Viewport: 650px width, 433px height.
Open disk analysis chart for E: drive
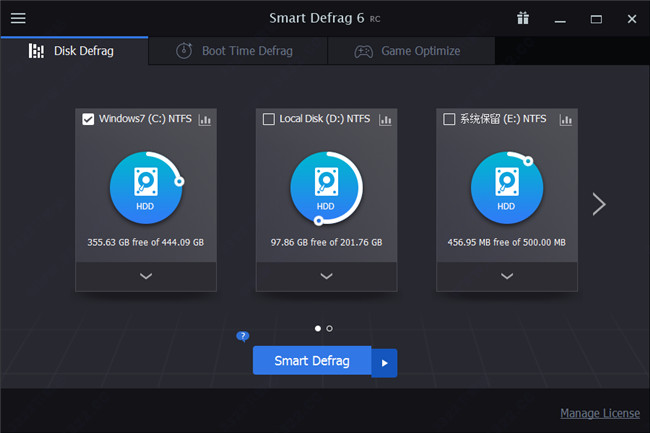coord(566,120)
